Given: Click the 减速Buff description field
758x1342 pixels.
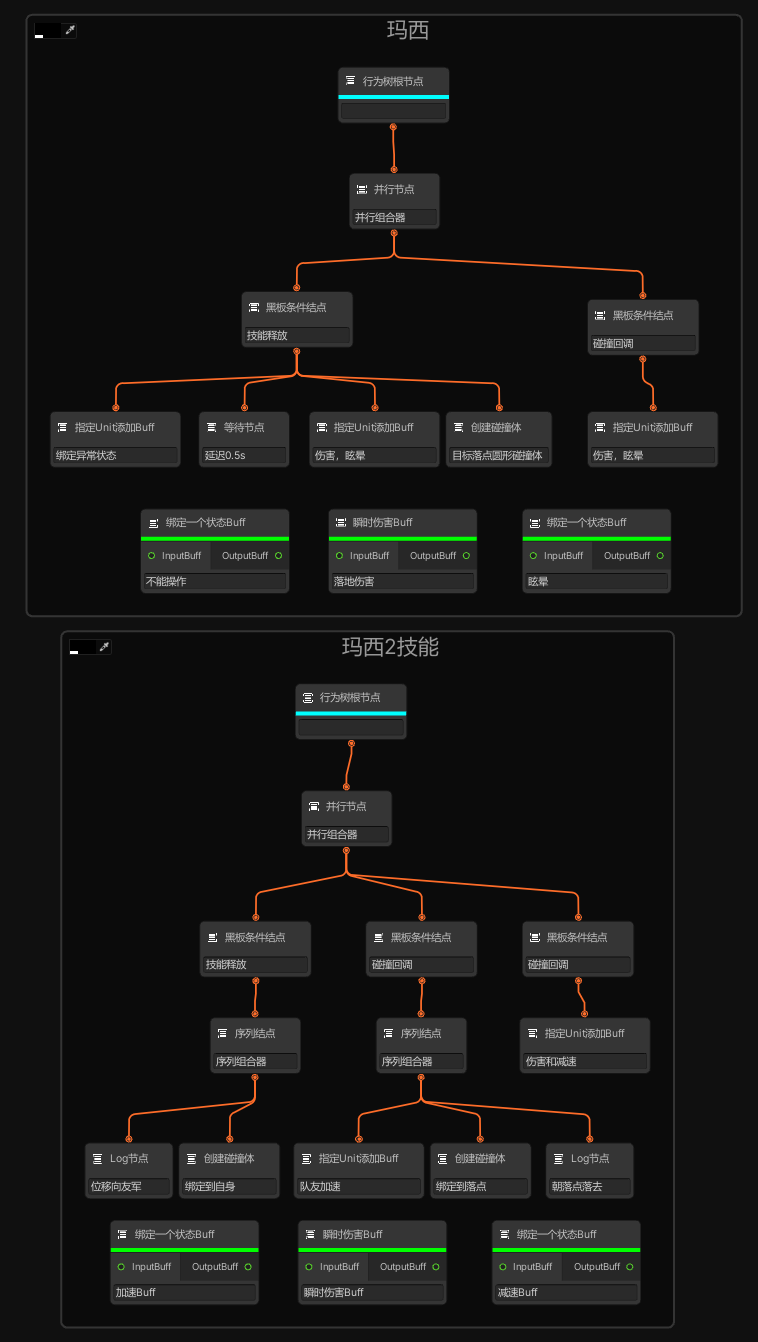Looking at the screenshot, I should coord(566,1292).
